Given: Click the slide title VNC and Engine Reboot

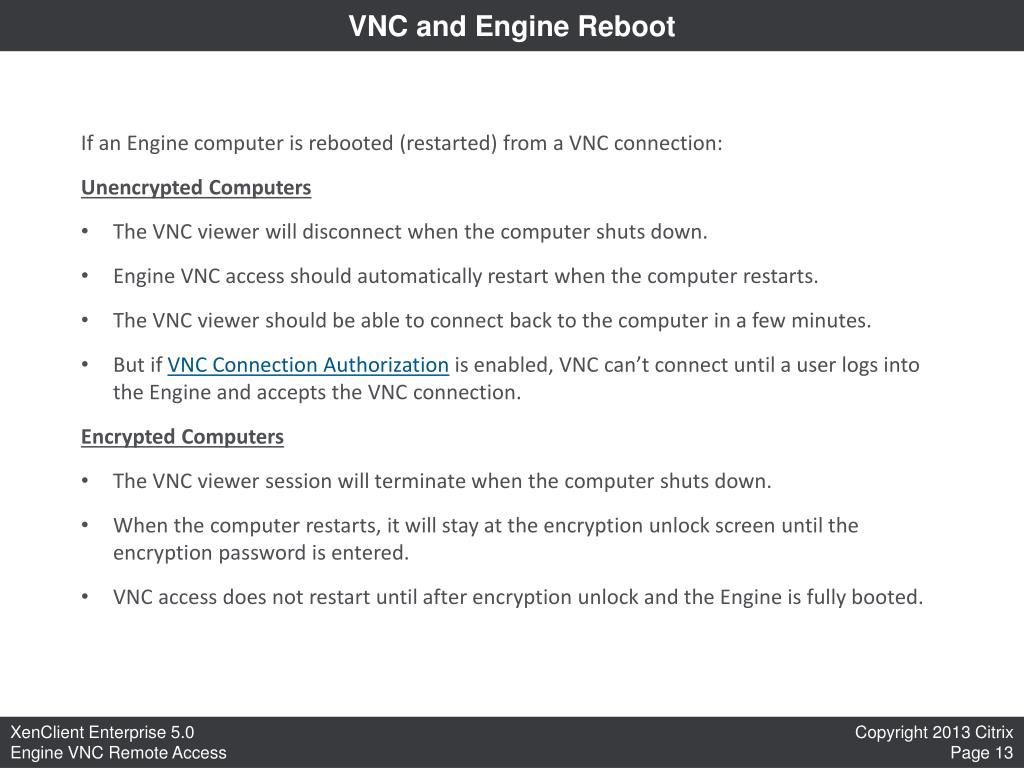Looking at the screenshot, I should [x=511, y=27].
